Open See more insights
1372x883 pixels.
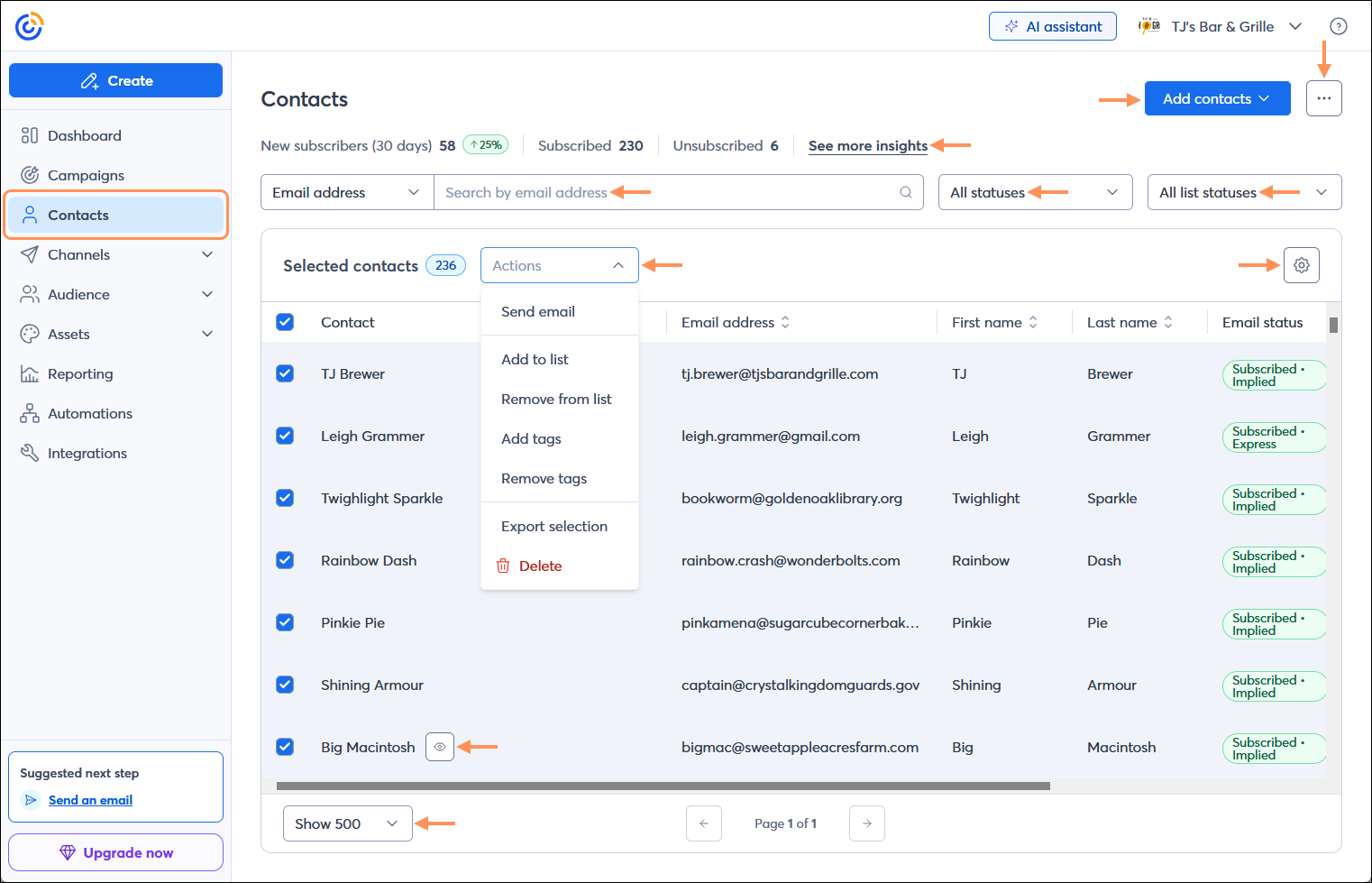coord(867,145)
